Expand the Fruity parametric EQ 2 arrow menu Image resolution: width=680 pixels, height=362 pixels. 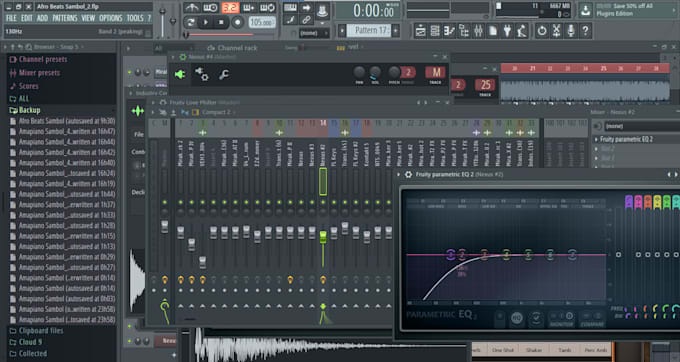tap(399, 174)
